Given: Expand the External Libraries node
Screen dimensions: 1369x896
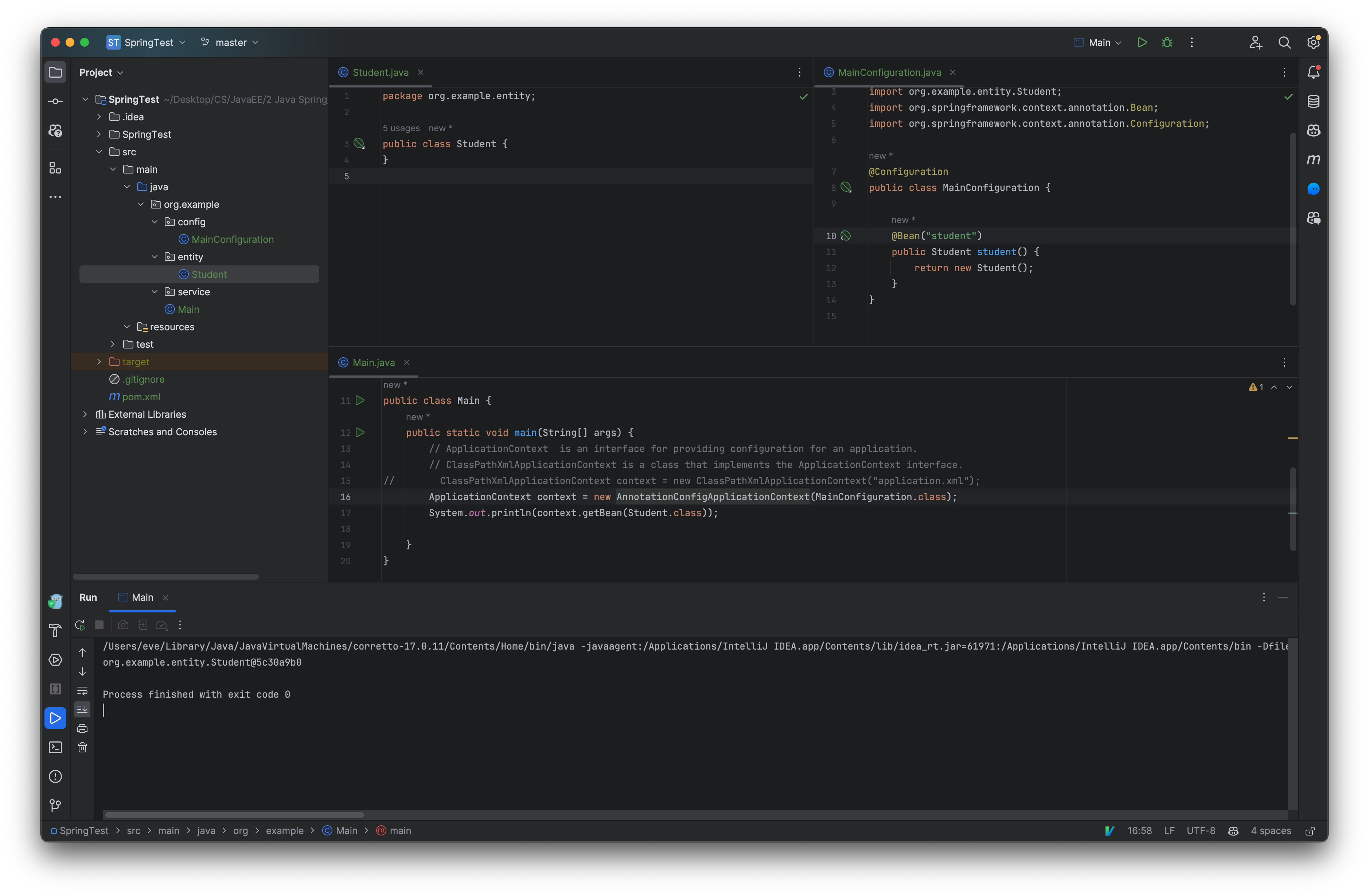Looking at the screenshot, I should coord(85,414).
